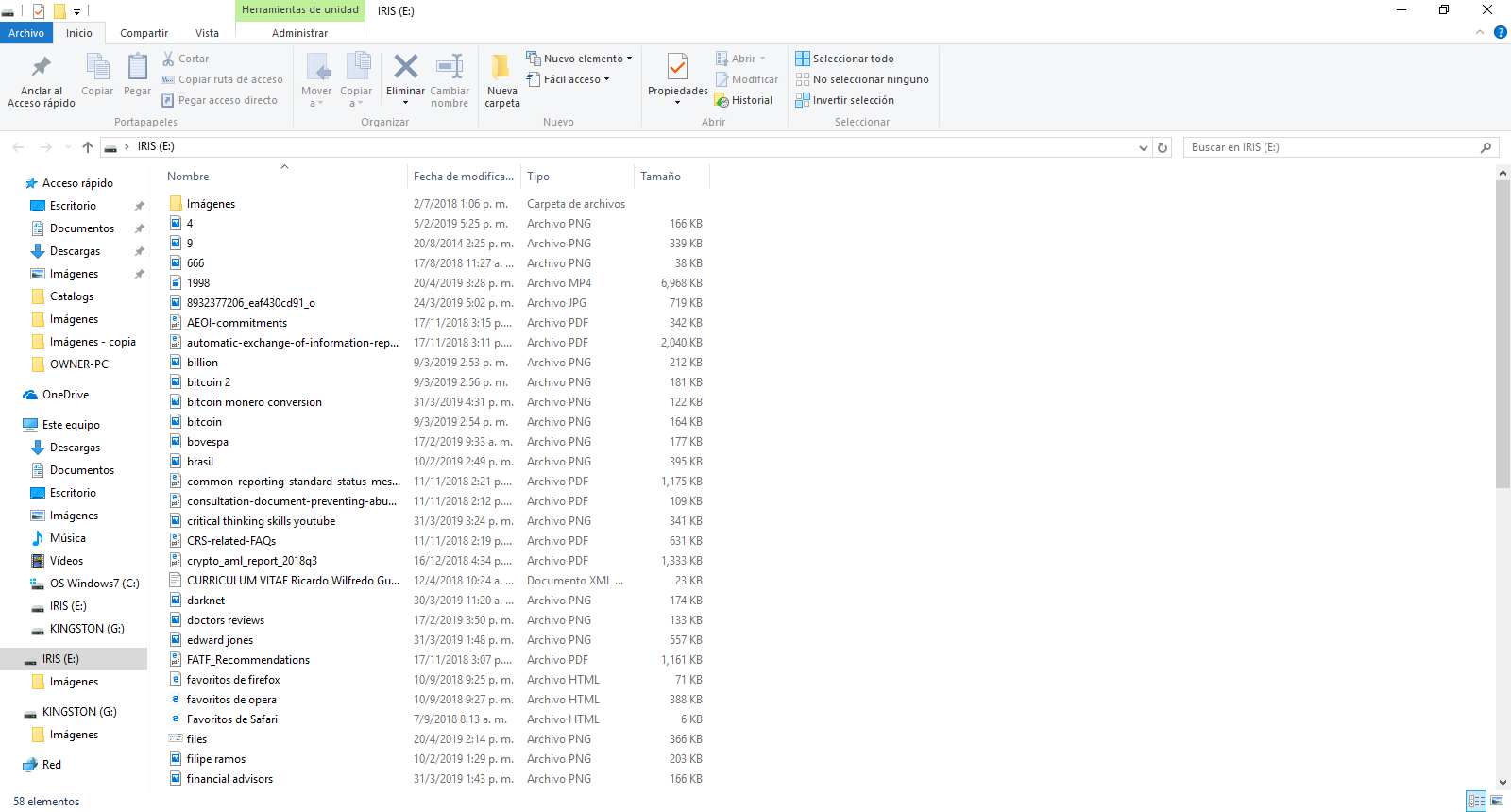Click the quick access properties checkmark icon

point(39,11)
